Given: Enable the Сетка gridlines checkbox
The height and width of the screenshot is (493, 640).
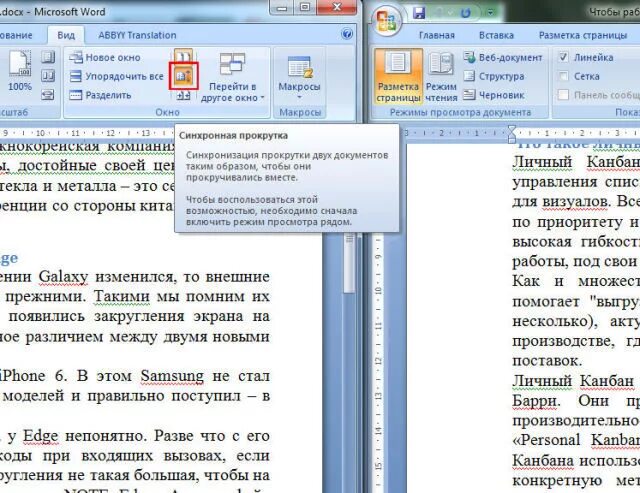Looking at the screenshot, I should tap(563, 76).
